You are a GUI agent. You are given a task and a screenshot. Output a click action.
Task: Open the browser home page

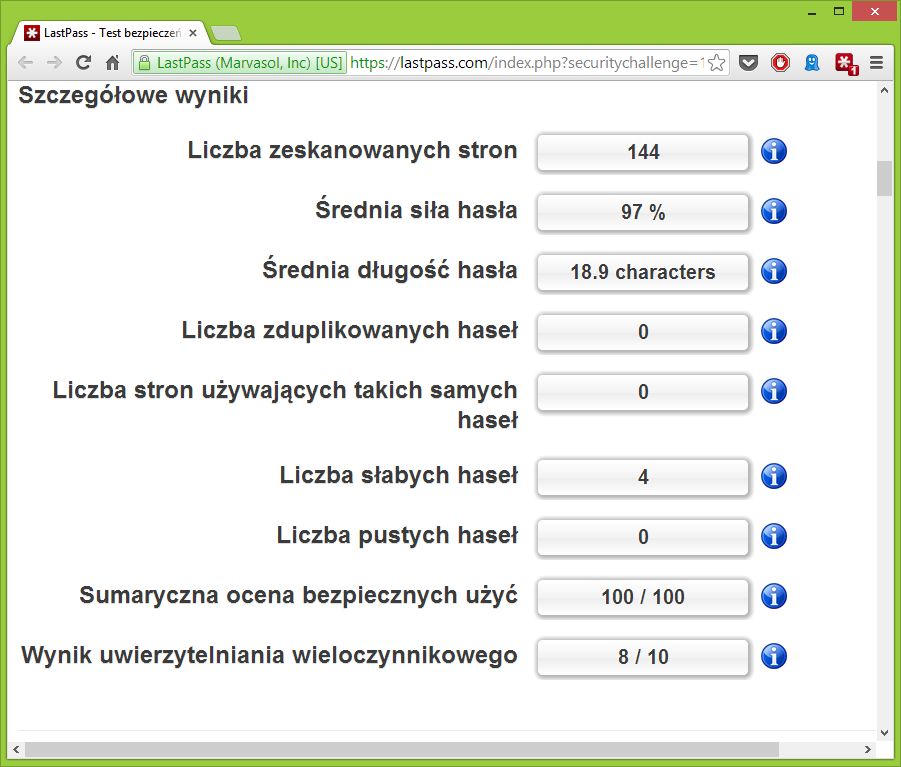[113, 63]
